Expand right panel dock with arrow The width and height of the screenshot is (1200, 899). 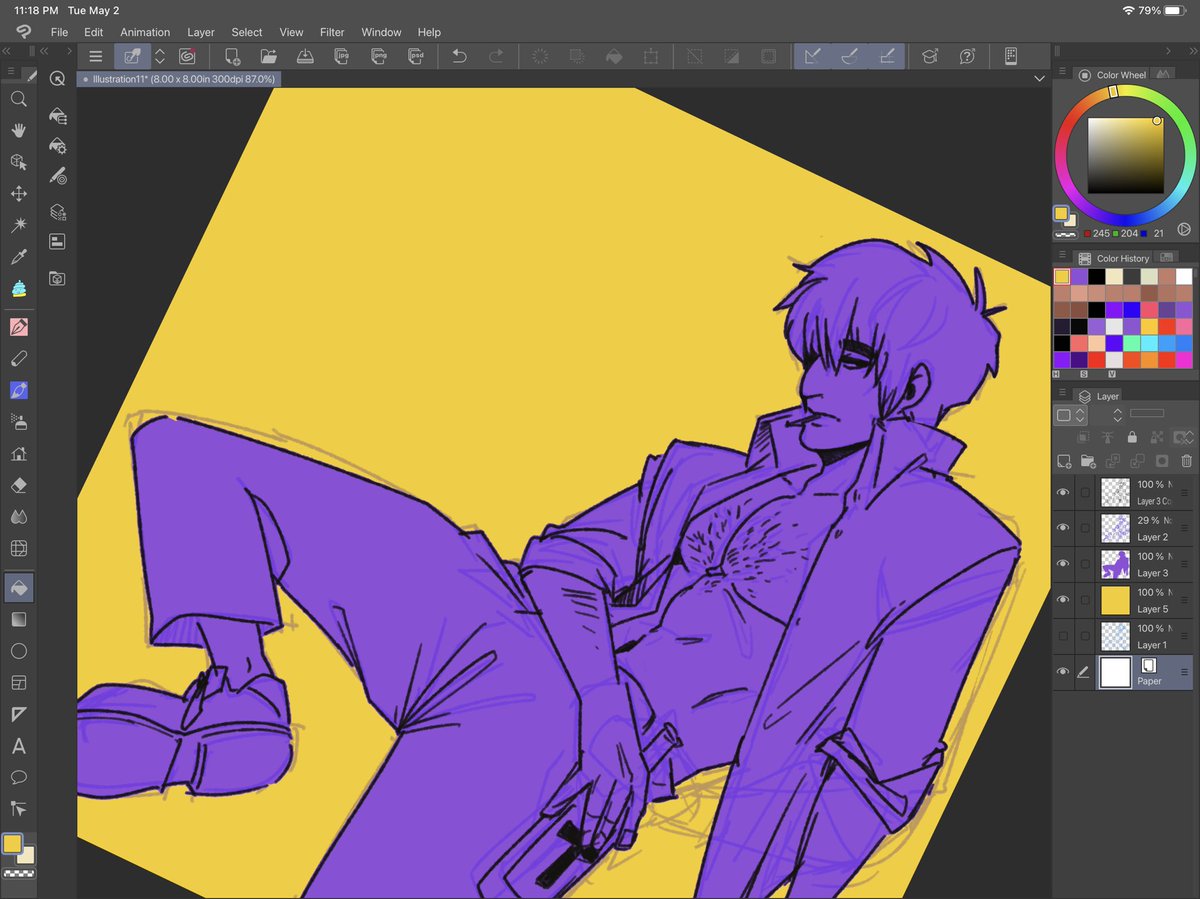[x=1168, y=50]
